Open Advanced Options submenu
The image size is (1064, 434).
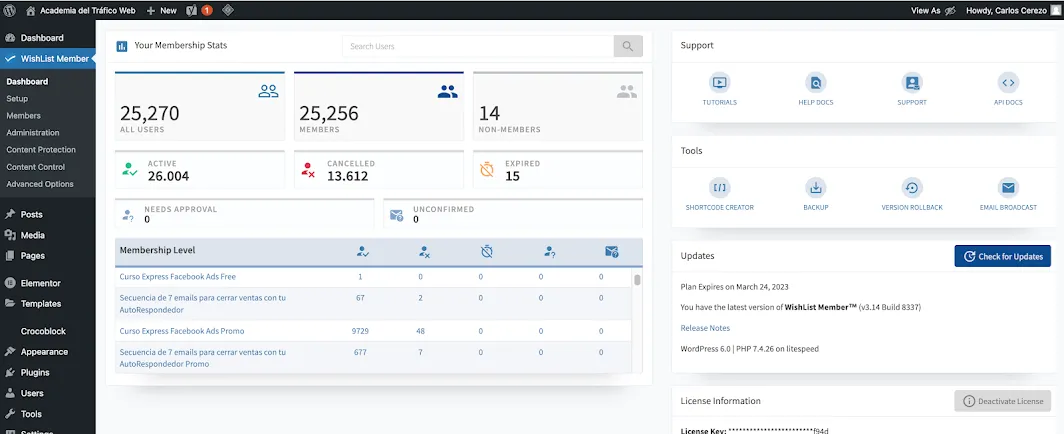[40, 184]
